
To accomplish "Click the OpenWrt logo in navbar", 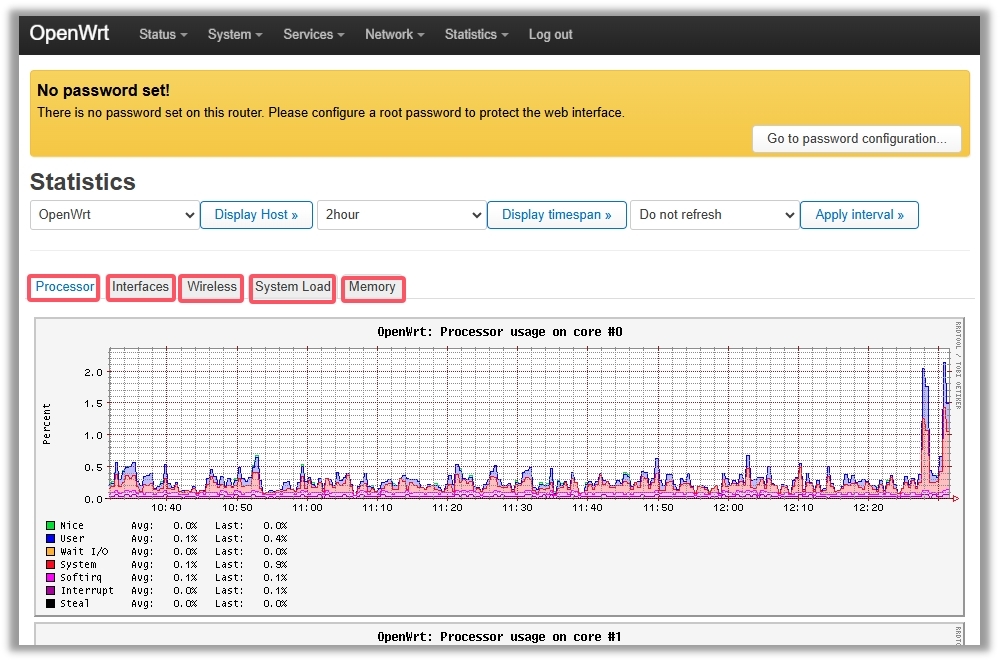I will tap(69, 33).
